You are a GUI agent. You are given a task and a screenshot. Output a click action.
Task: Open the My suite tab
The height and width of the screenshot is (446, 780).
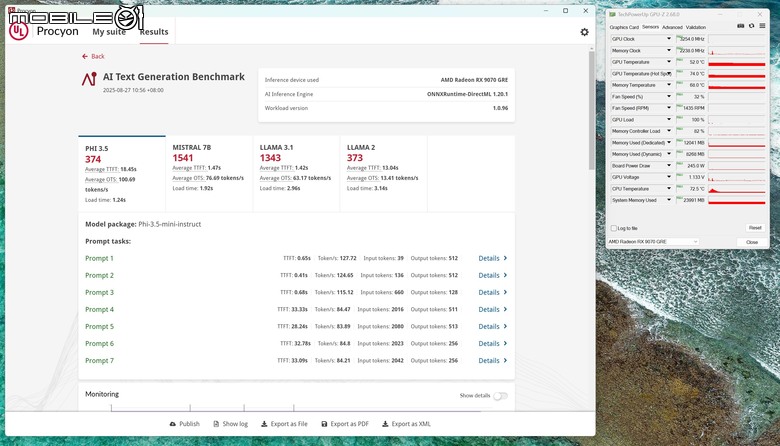pos(109,32)
